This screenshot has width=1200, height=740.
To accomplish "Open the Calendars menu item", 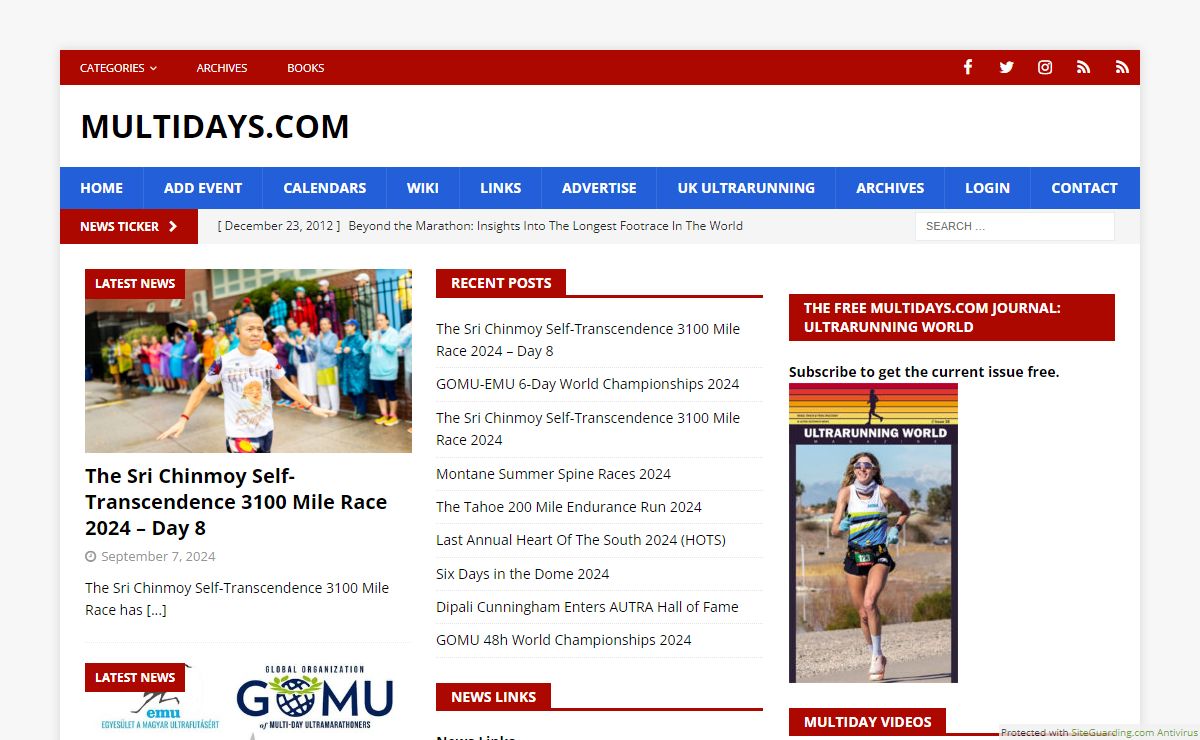I will point(325,188).
